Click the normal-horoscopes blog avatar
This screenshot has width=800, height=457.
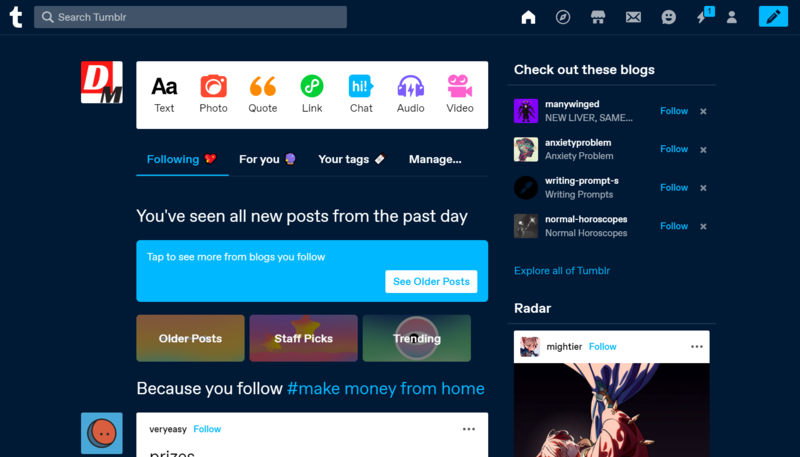(526, 226)
